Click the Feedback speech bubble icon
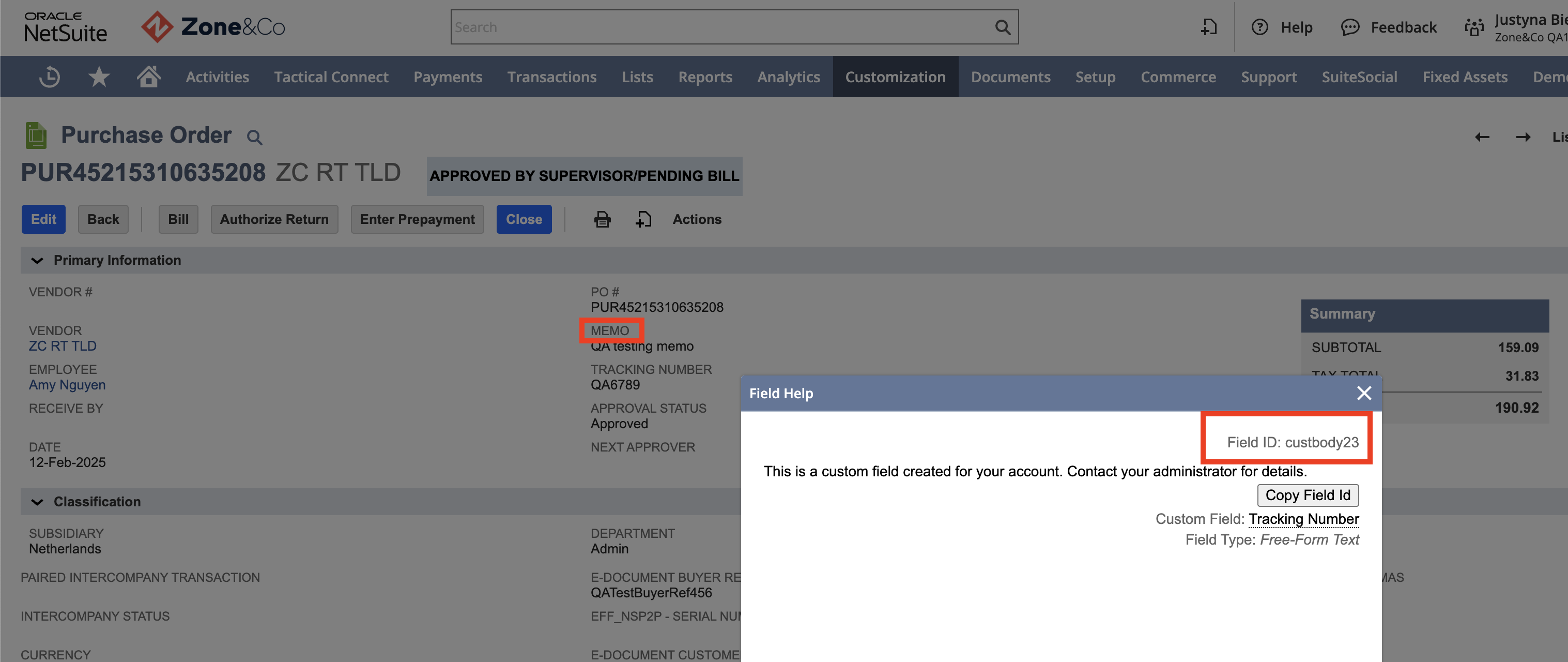1568x662 pixels. (1350, 27)
